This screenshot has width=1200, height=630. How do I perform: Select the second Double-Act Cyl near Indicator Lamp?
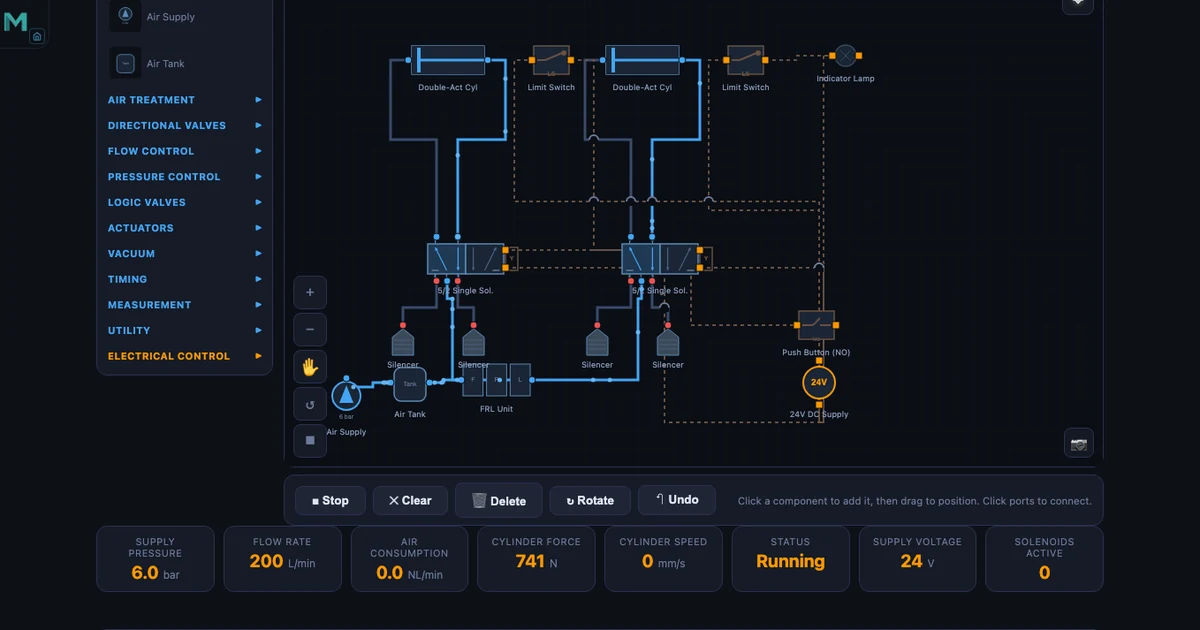[642, 61]
